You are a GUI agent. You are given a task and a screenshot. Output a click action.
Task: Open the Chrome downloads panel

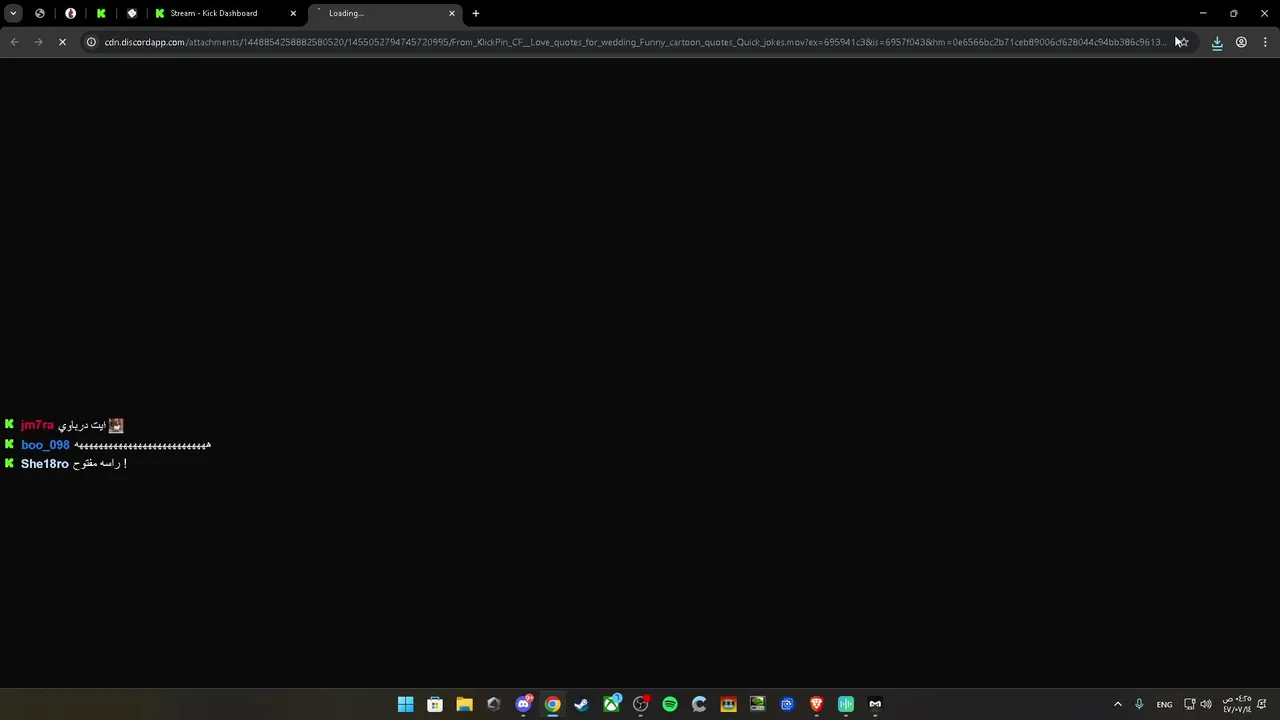(x=1217, y=42)
